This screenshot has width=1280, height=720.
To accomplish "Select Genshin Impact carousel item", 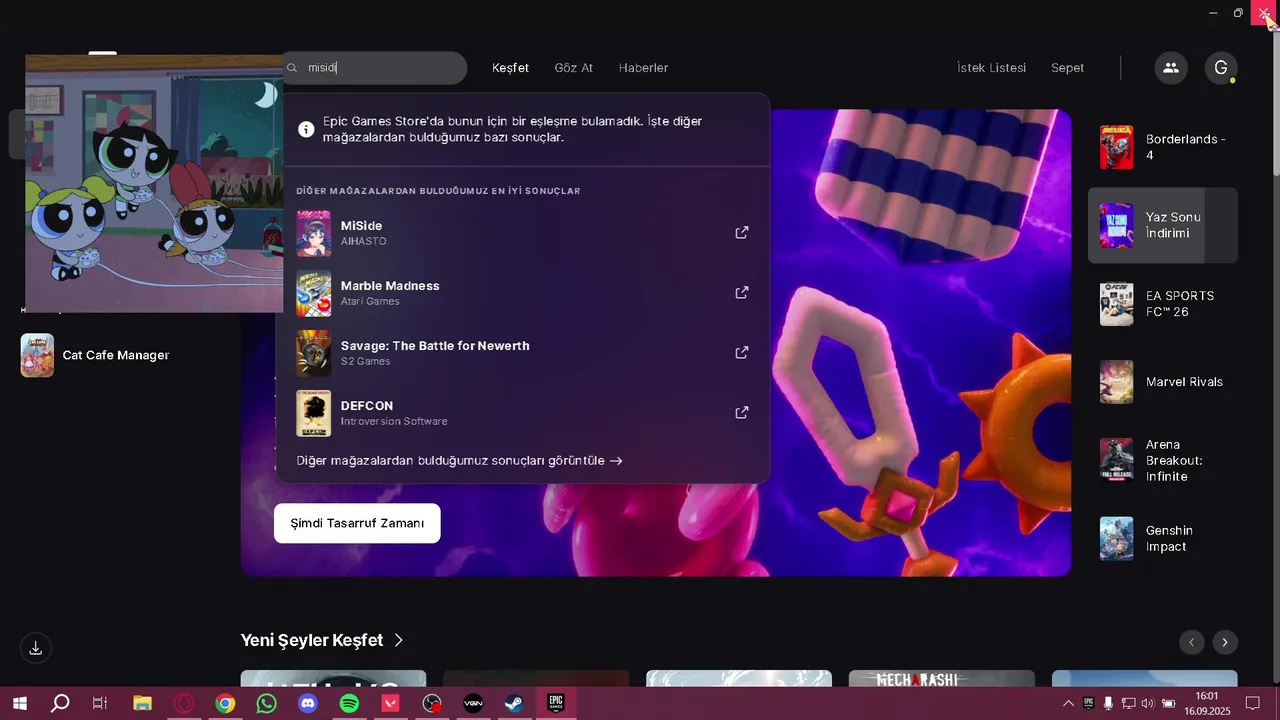I will [1163, 539].
